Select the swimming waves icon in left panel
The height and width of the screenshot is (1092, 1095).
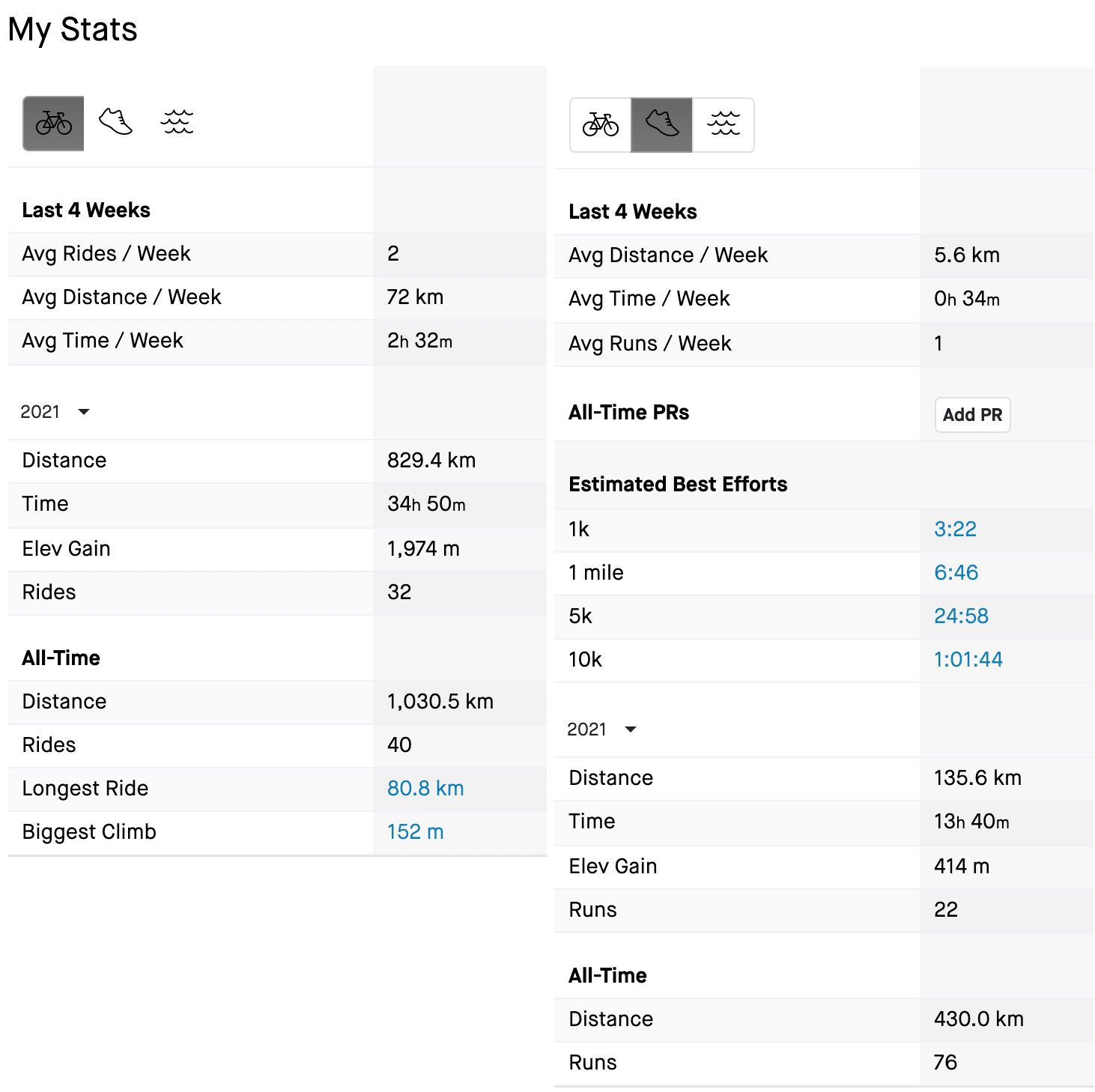click(177, 122)
